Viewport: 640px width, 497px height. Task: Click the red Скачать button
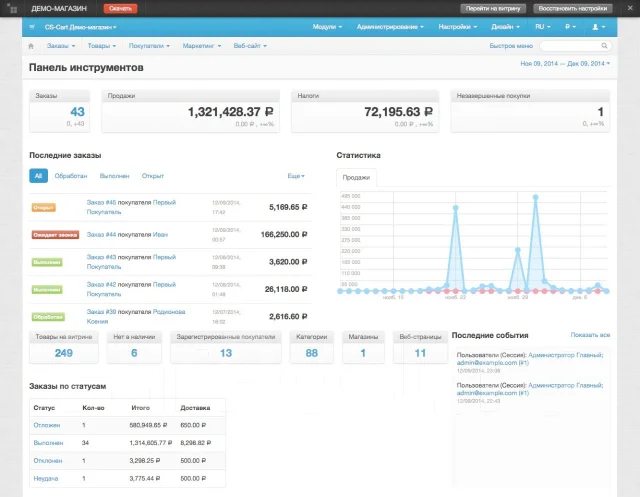120,9
